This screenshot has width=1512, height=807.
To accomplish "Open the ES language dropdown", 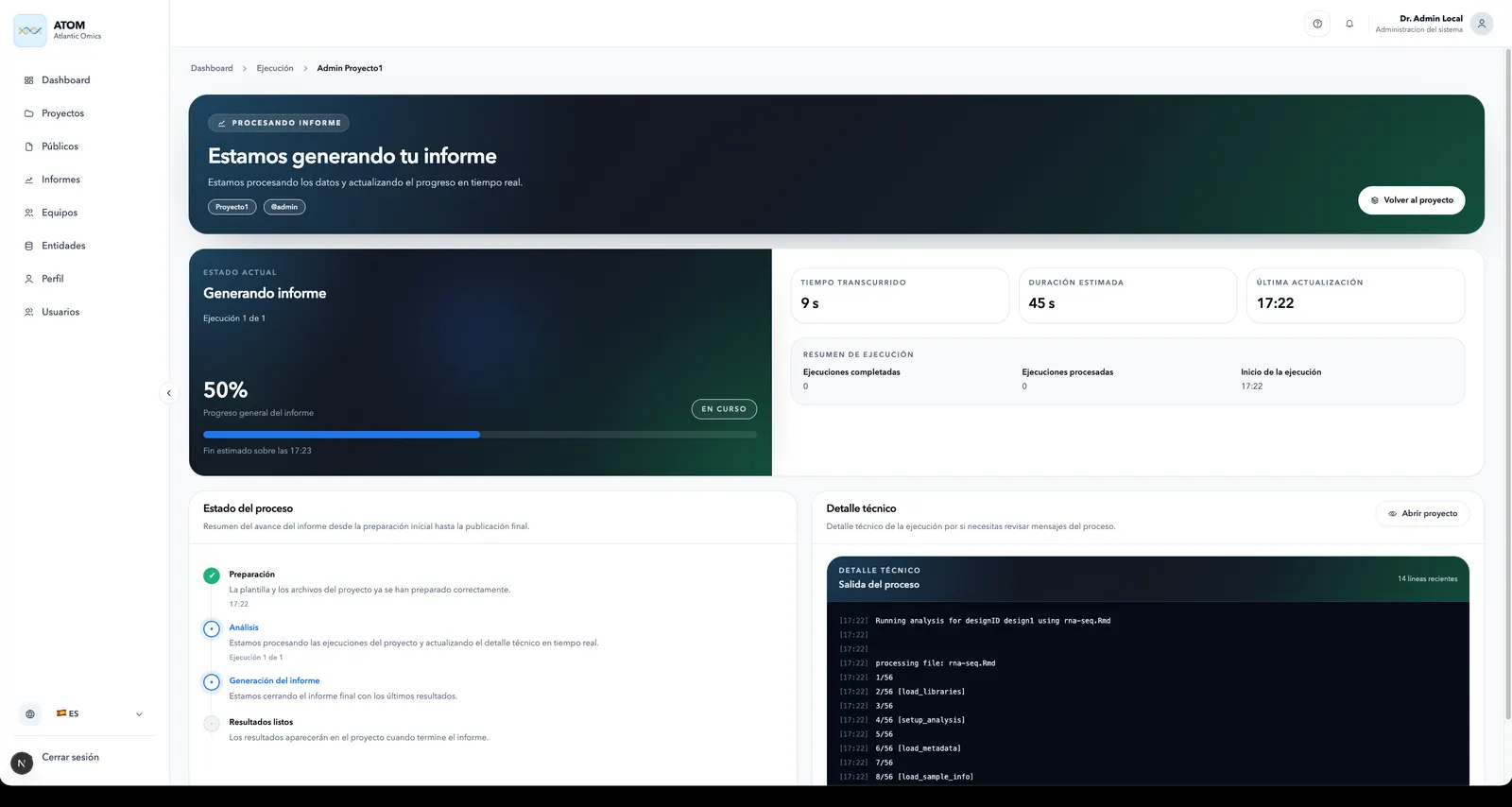I will [100, 714].
